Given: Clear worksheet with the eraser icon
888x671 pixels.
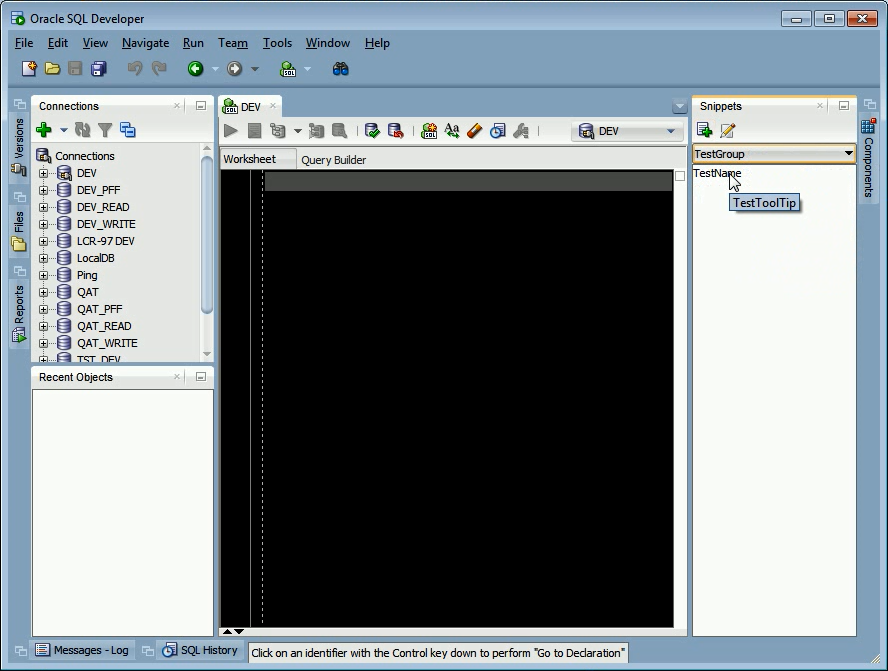Looking at the screenshot, I should 475,131.
